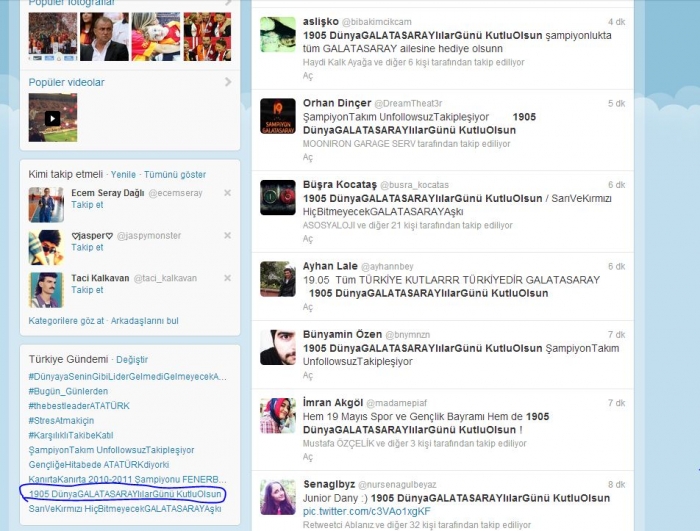Open Ayhan Lale's tweet avatar
This screenshot has height=531, width=700.
278,279
